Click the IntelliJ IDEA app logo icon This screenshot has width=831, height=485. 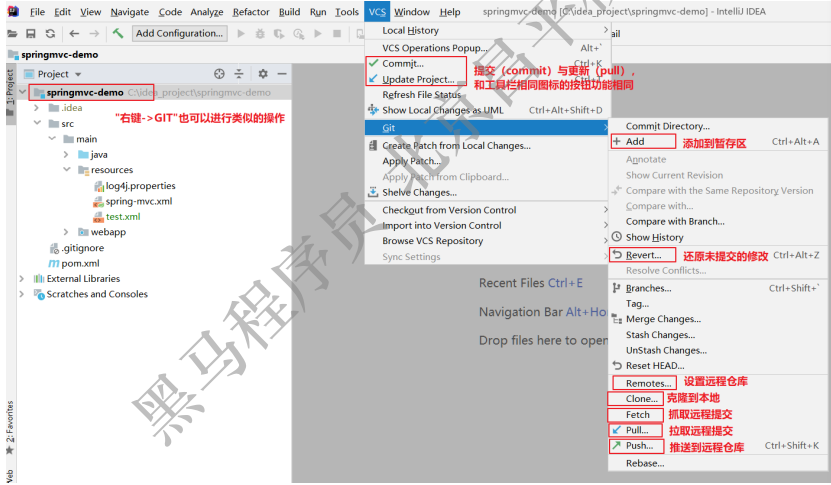click(x=13, y=11)
